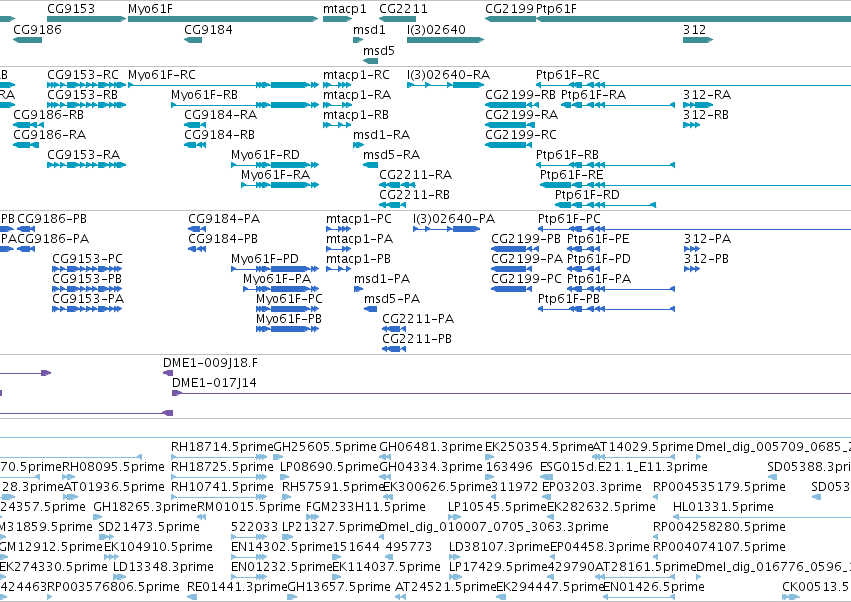
Task: Click transcript Myo61F-RD
Action: (275, 165)
